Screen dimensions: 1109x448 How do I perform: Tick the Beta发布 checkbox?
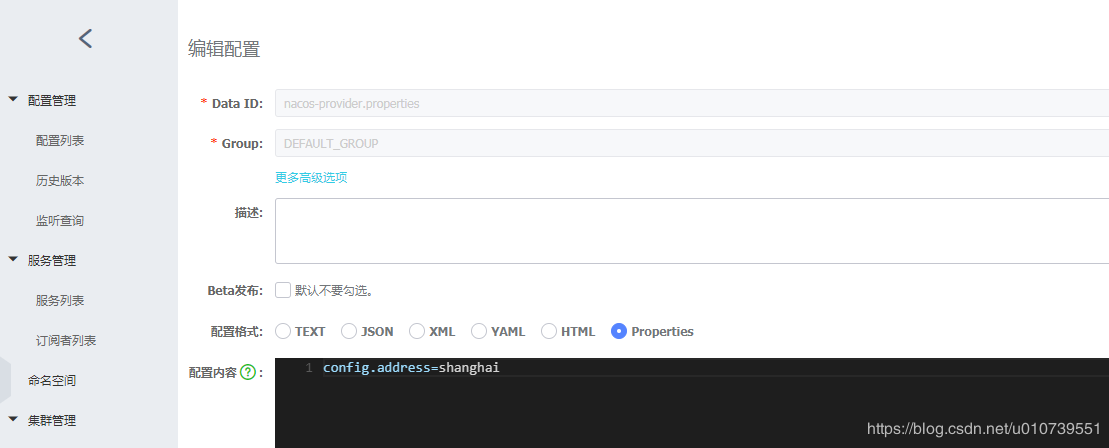point(283,289)
